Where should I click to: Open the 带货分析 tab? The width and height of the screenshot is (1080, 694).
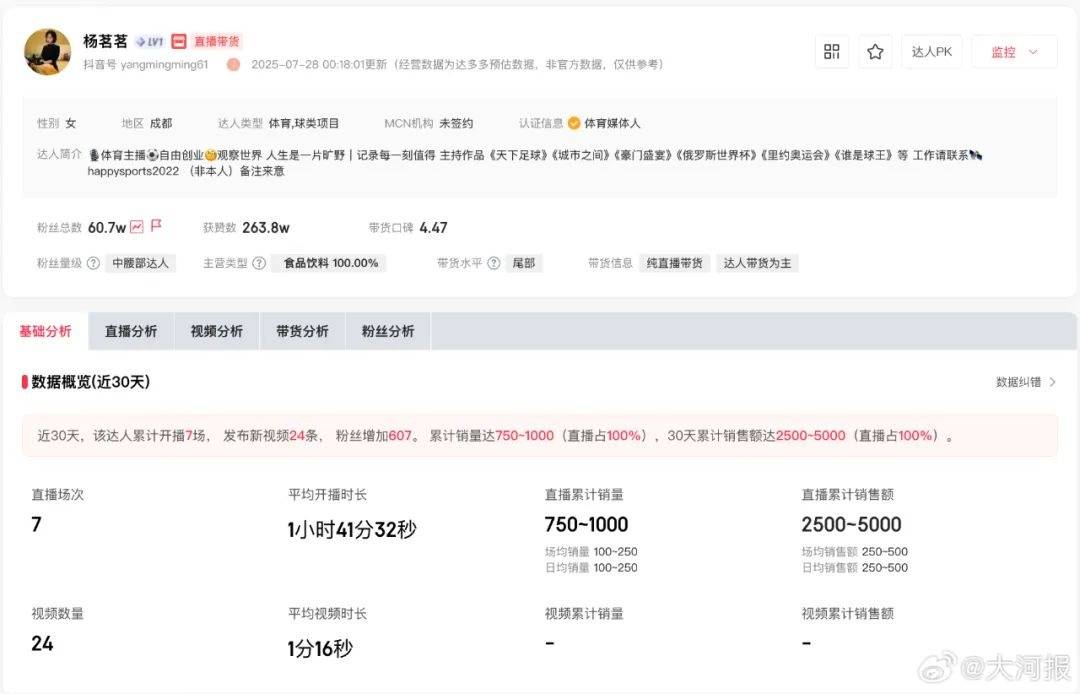(301, 330)
